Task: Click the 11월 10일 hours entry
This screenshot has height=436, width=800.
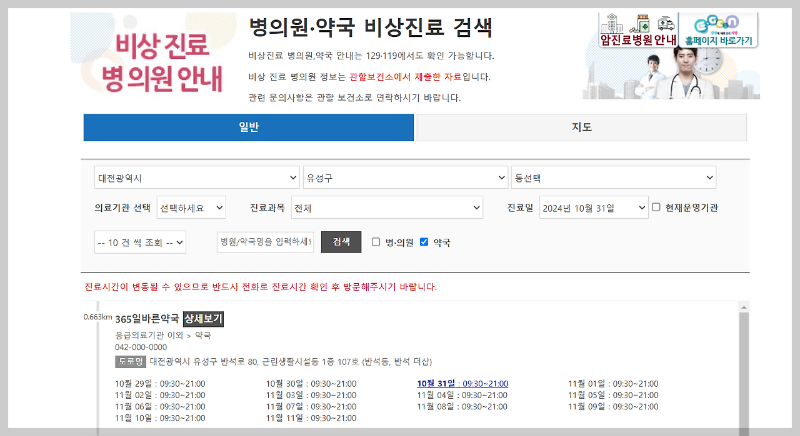Action: [160, 418]
